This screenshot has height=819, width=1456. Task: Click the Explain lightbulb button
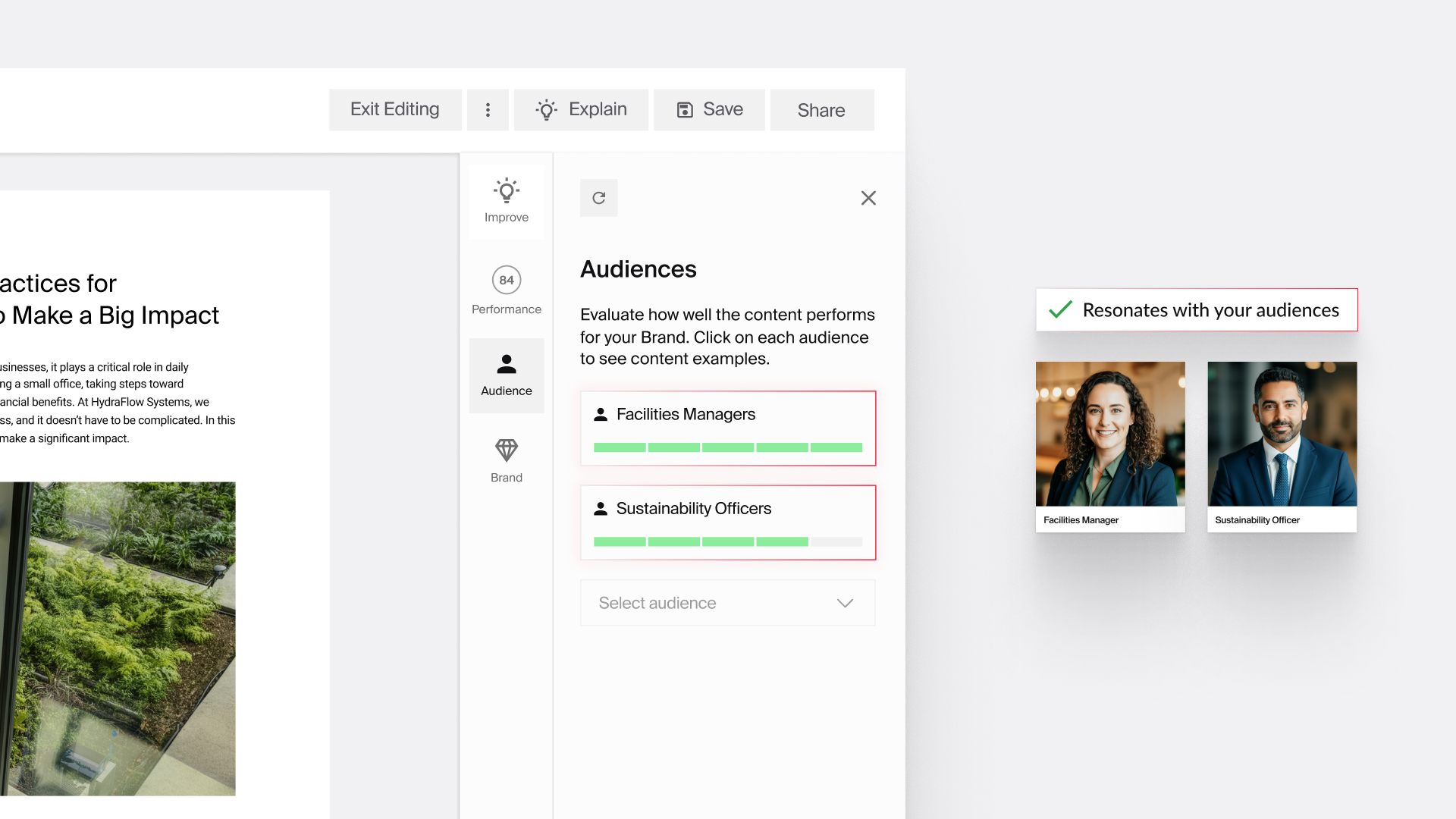[x=581, y=110]
